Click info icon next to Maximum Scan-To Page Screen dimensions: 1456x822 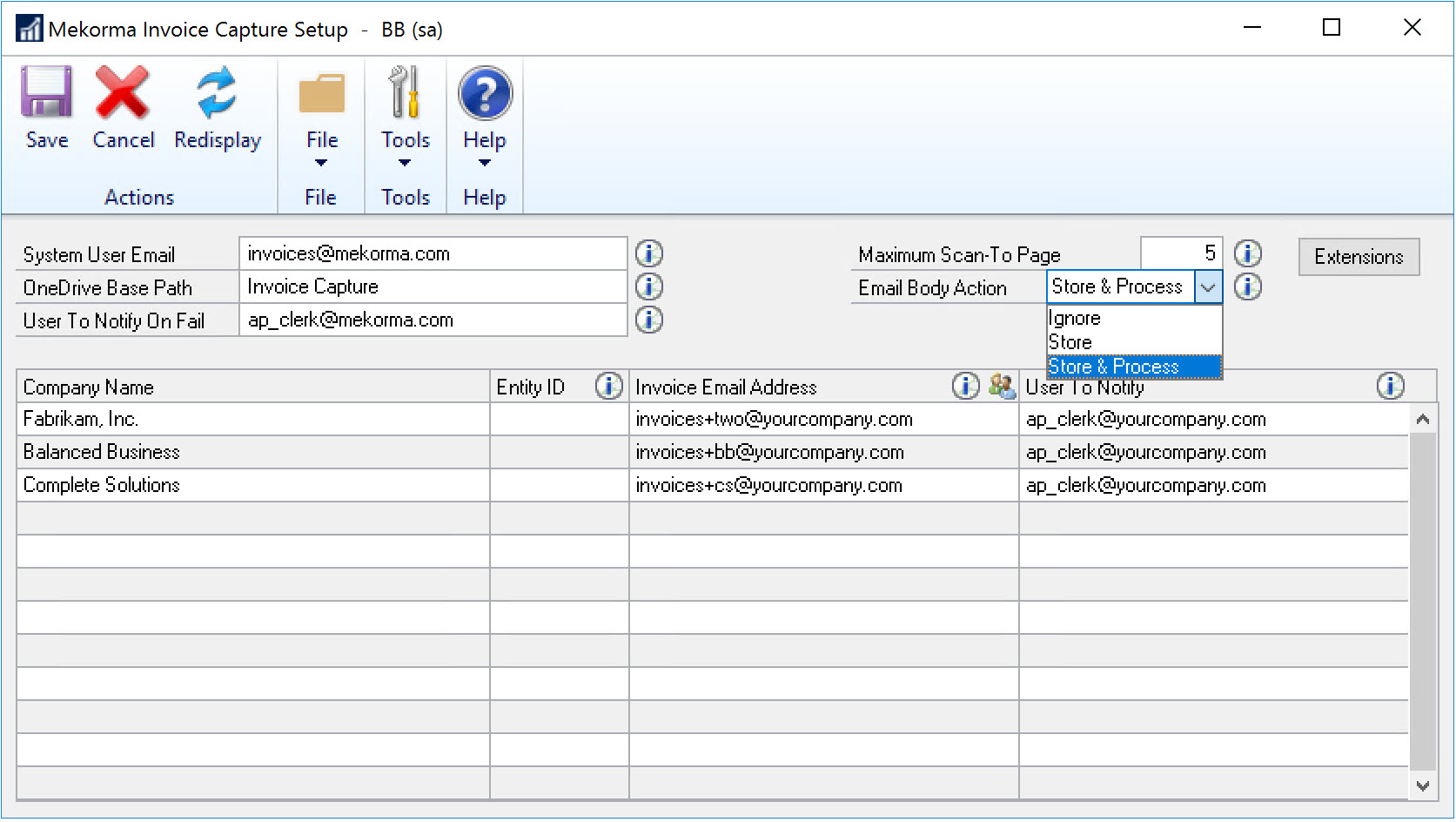click(x=1247, y=253)
